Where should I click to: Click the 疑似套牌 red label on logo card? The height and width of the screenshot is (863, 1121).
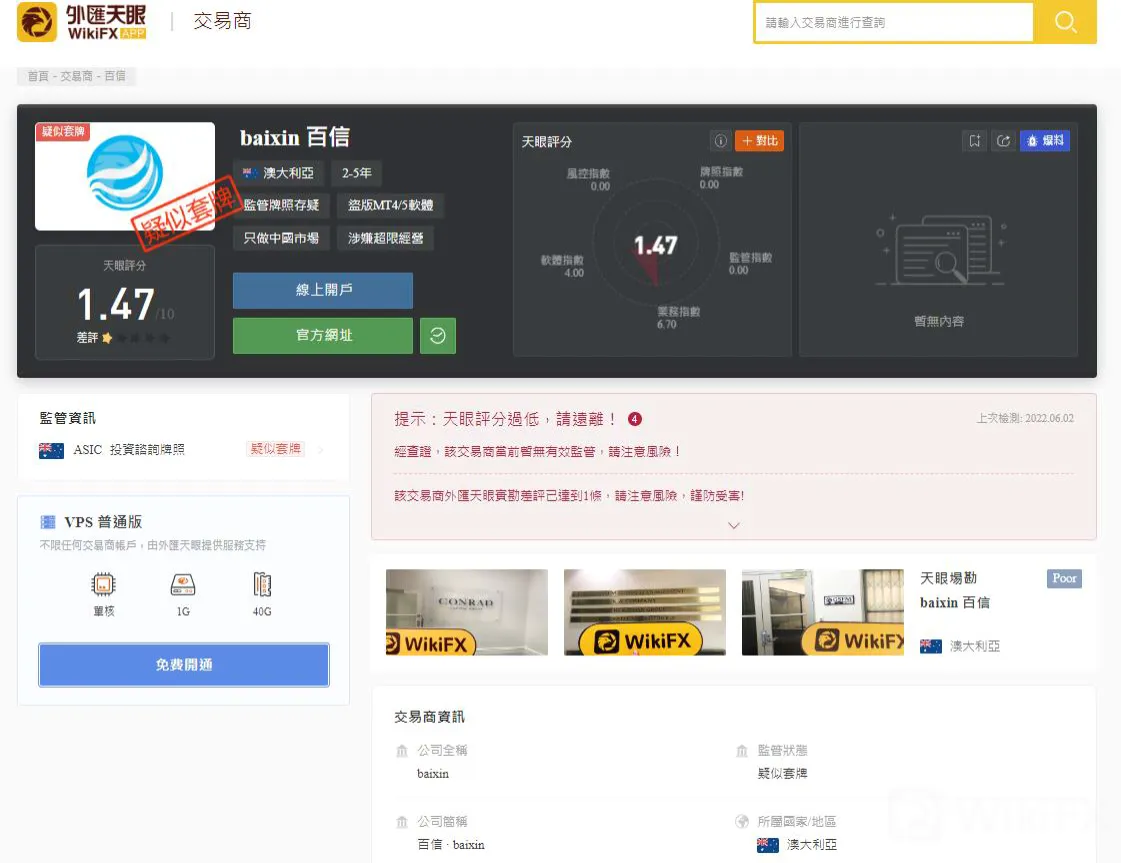click(x=63, y=132)
